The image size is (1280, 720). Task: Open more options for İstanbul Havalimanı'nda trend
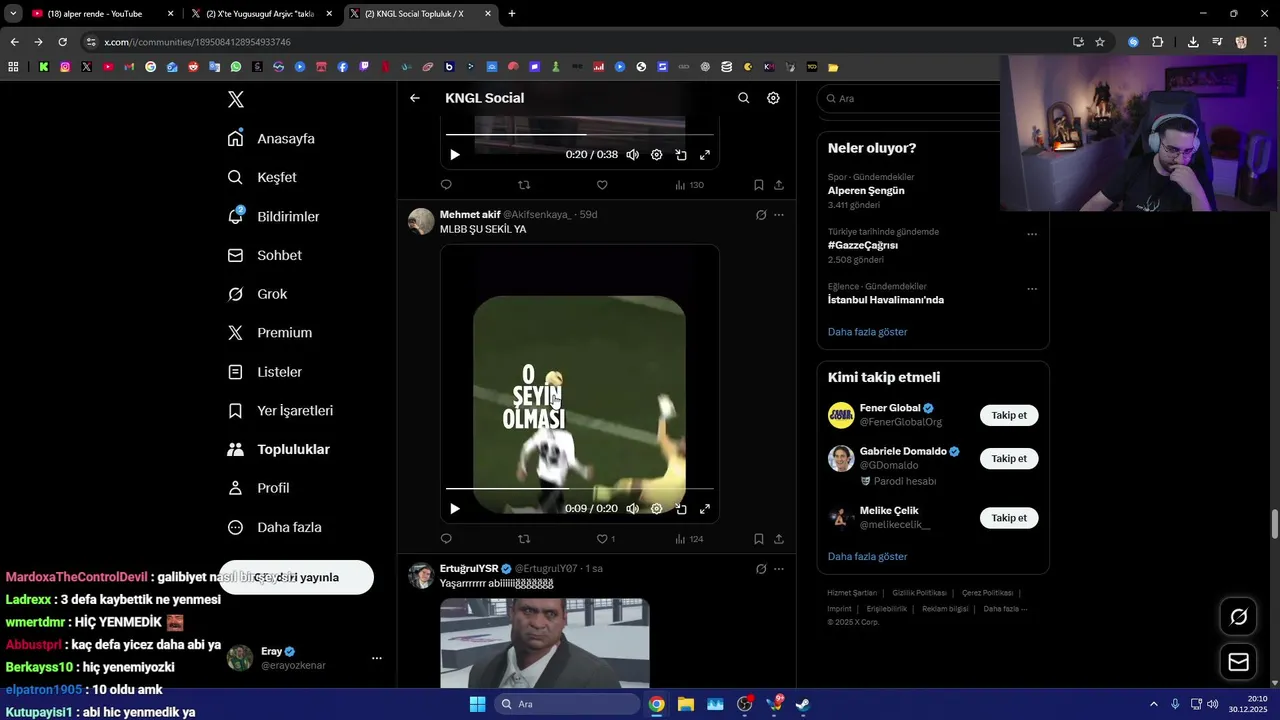pyautogui.click(x=1032, y=289)
